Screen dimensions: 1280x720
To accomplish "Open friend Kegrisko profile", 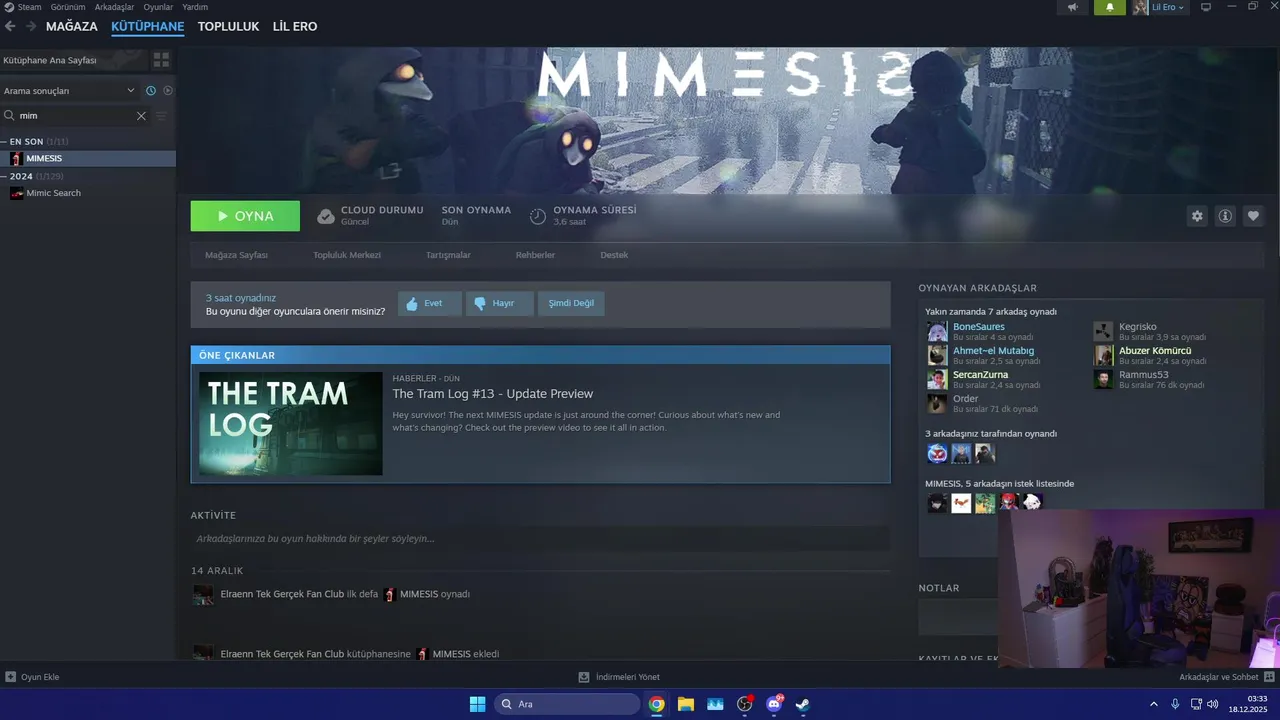I will 1138,327.
